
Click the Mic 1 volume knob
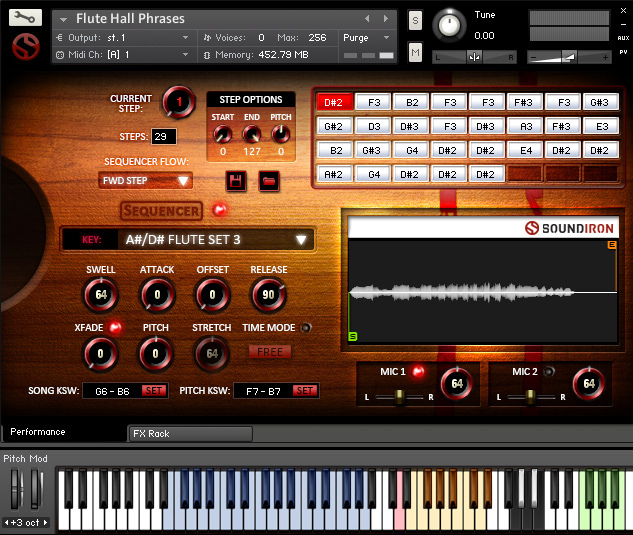457,383
